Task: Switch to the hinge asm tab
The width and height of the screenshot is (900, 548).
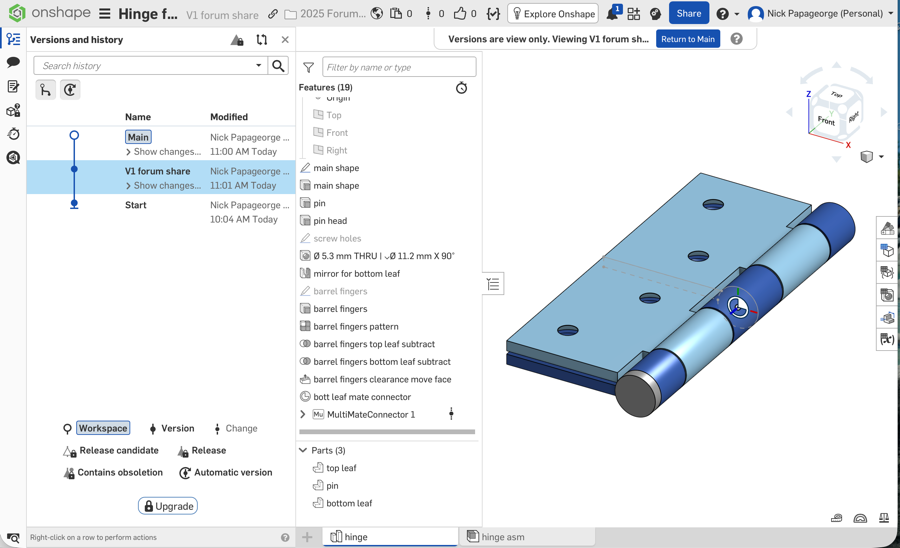Action: pos(502,537)
